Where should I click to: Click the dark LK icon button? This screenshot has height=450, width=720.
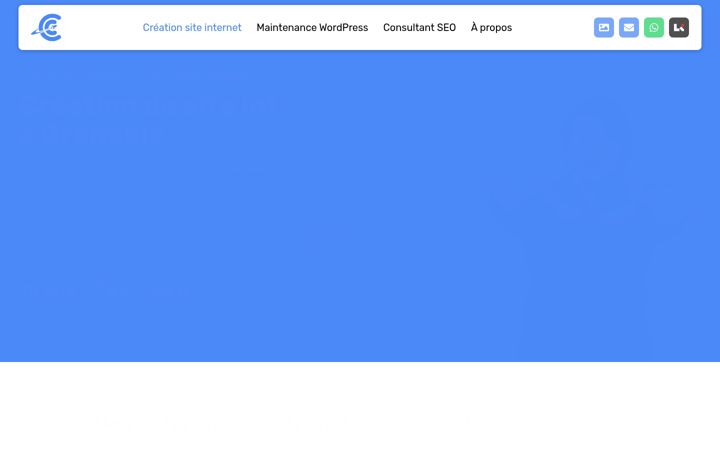(x=679, y=28)
